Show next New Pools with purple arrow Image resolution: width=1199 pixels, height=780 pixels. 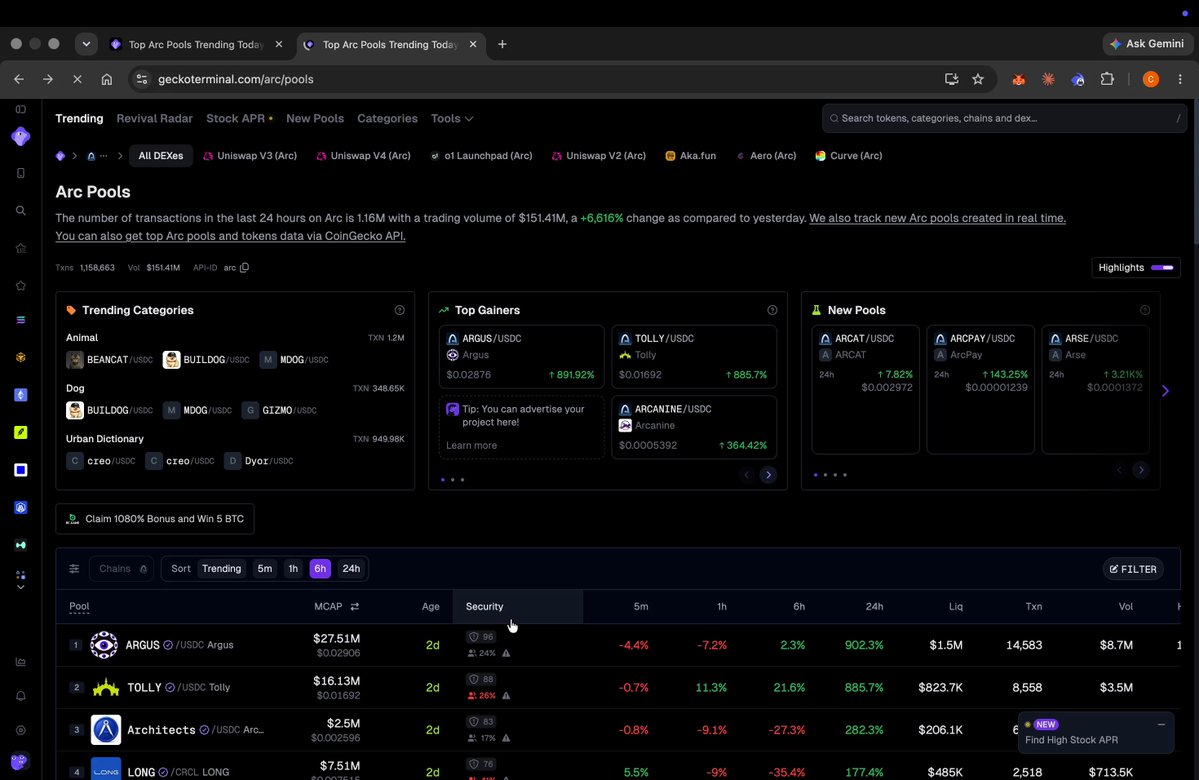click(x=1165, y=391)
